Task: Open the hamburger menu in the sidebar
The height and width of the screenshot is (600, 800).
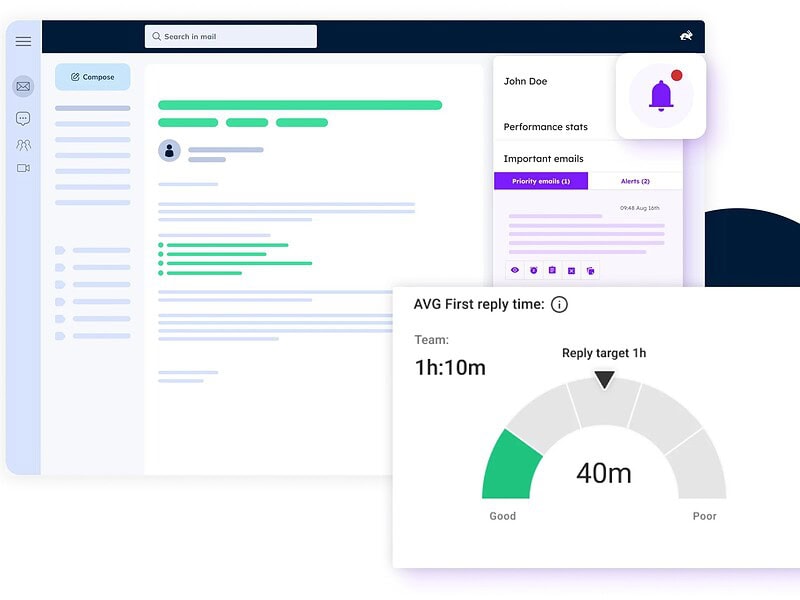Action: (x=23, y=41)
